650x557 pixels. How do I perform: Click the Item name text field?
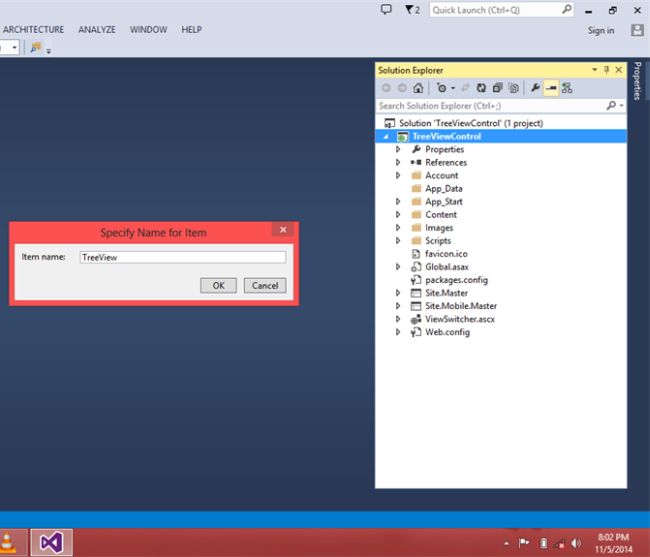(x=183, y=257)
